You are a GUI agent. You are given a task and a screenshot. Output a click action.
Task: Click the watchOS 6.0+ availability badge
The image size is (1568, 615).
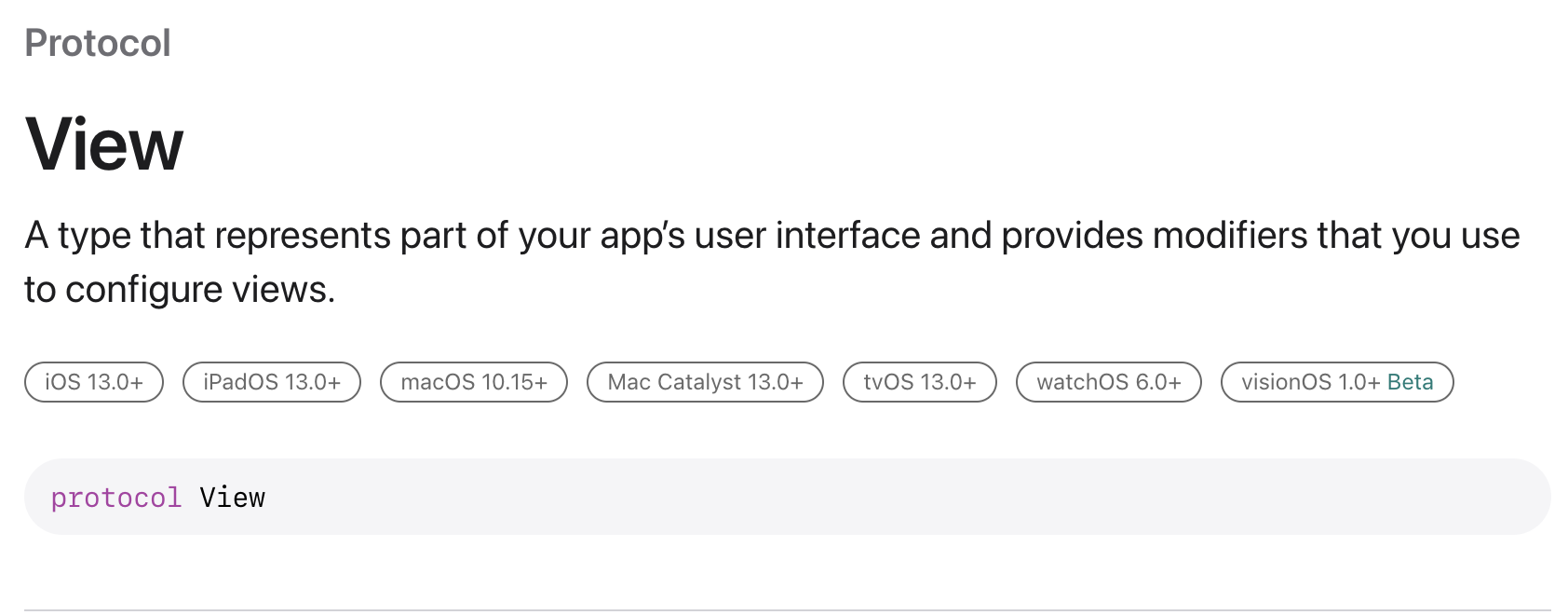[1109, 382]
